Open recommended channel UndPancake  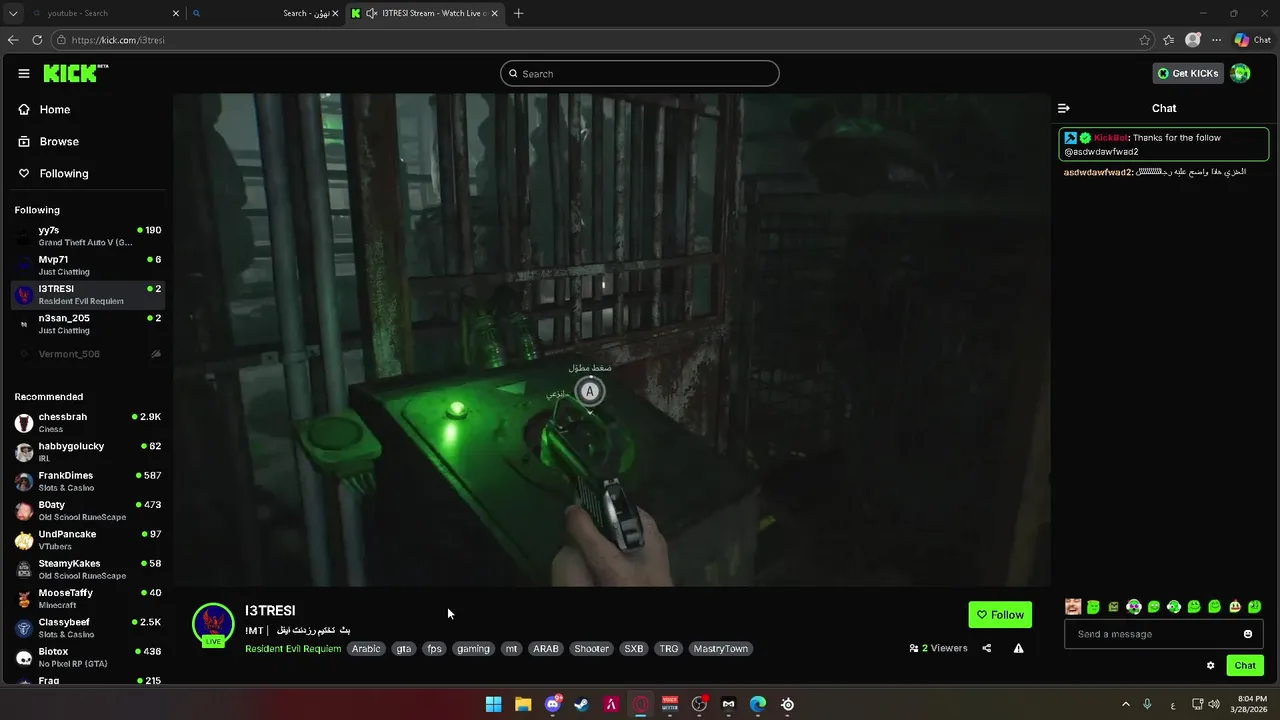[88, 539]
